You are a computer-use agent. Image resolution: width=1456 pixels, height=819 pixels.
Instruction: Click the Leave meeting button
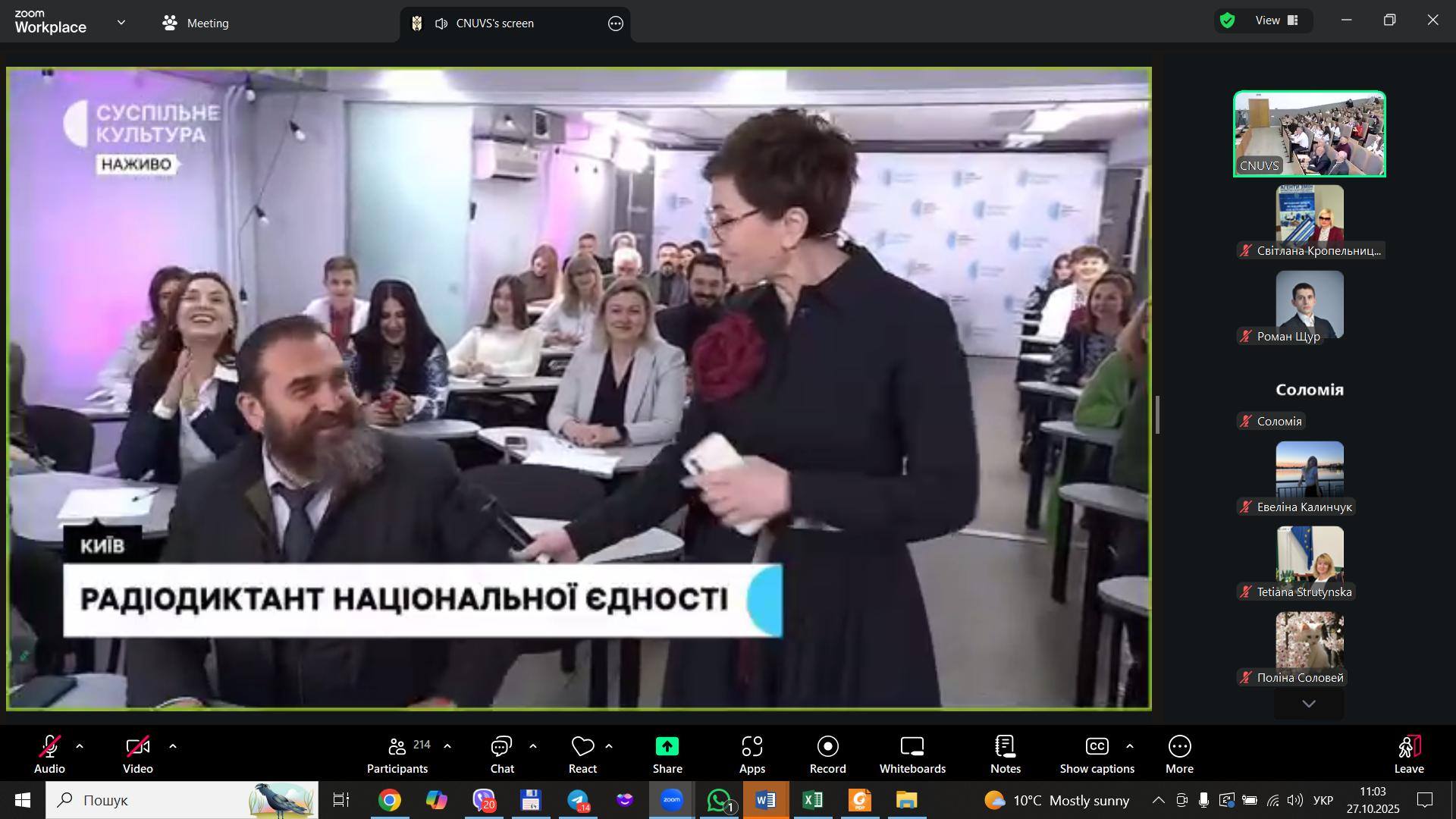[1408, 755]
